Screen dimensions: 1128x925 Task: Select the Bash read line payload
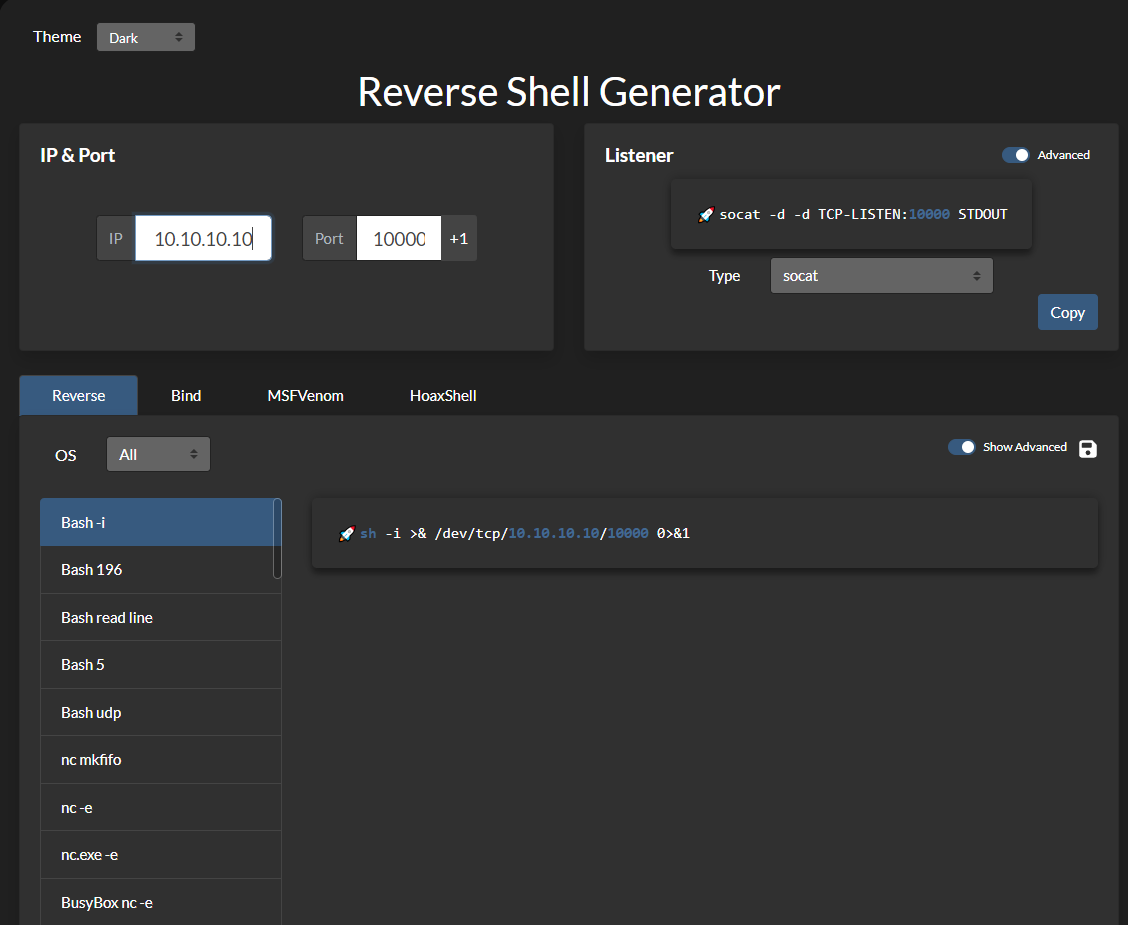tap(160, 617)
